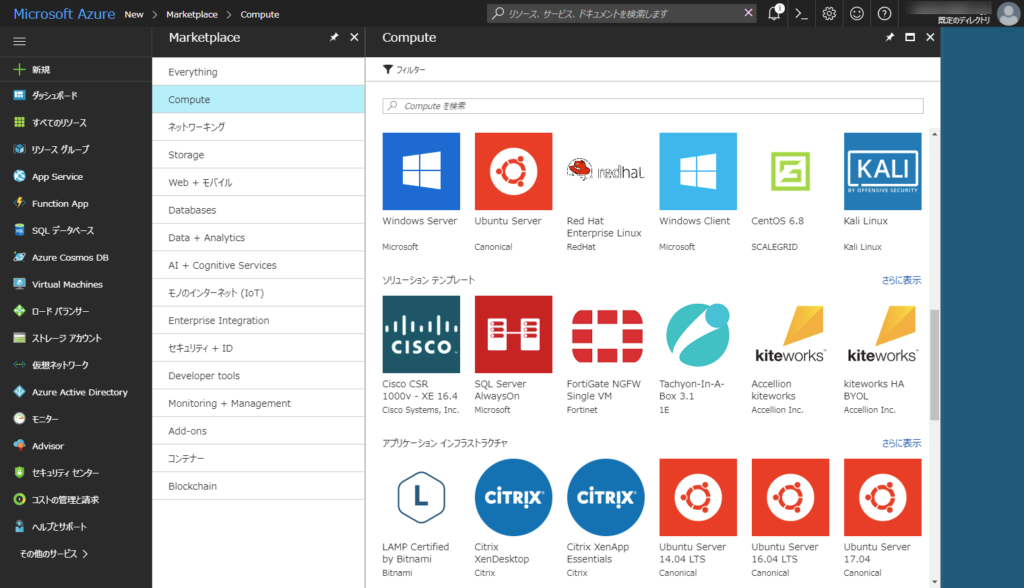Open the フィルター filter button
This screenshot has width=1024, height=588.
tap(404, 69)
